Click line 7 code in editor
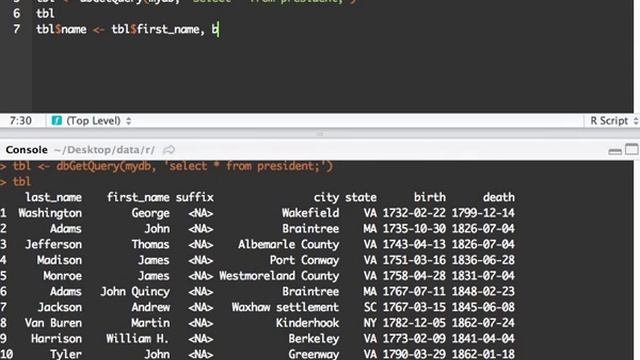 click(127, 29)
